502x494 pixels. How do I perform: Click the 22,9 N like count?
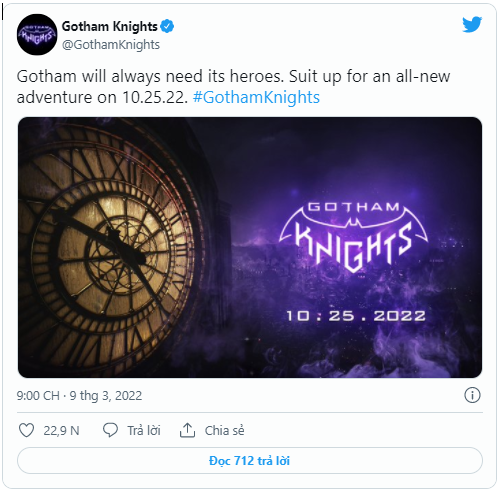(x=61, y=431)
